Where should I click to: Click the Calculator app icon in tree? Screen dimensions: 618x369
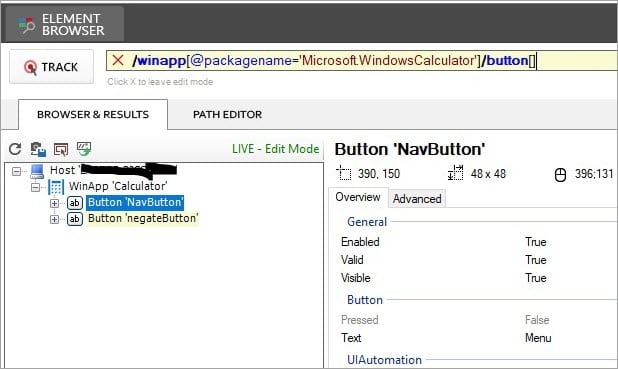point(56,187)
